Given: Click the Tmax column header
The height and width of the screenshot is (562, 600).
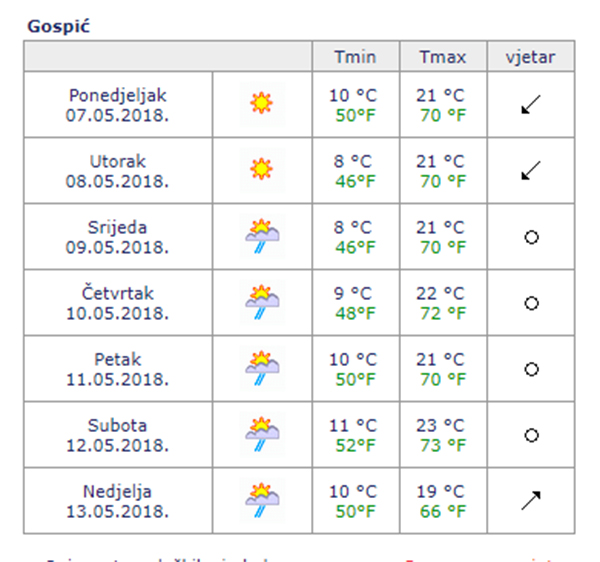Looking at the screenshot, I should (x=443, y=57).
